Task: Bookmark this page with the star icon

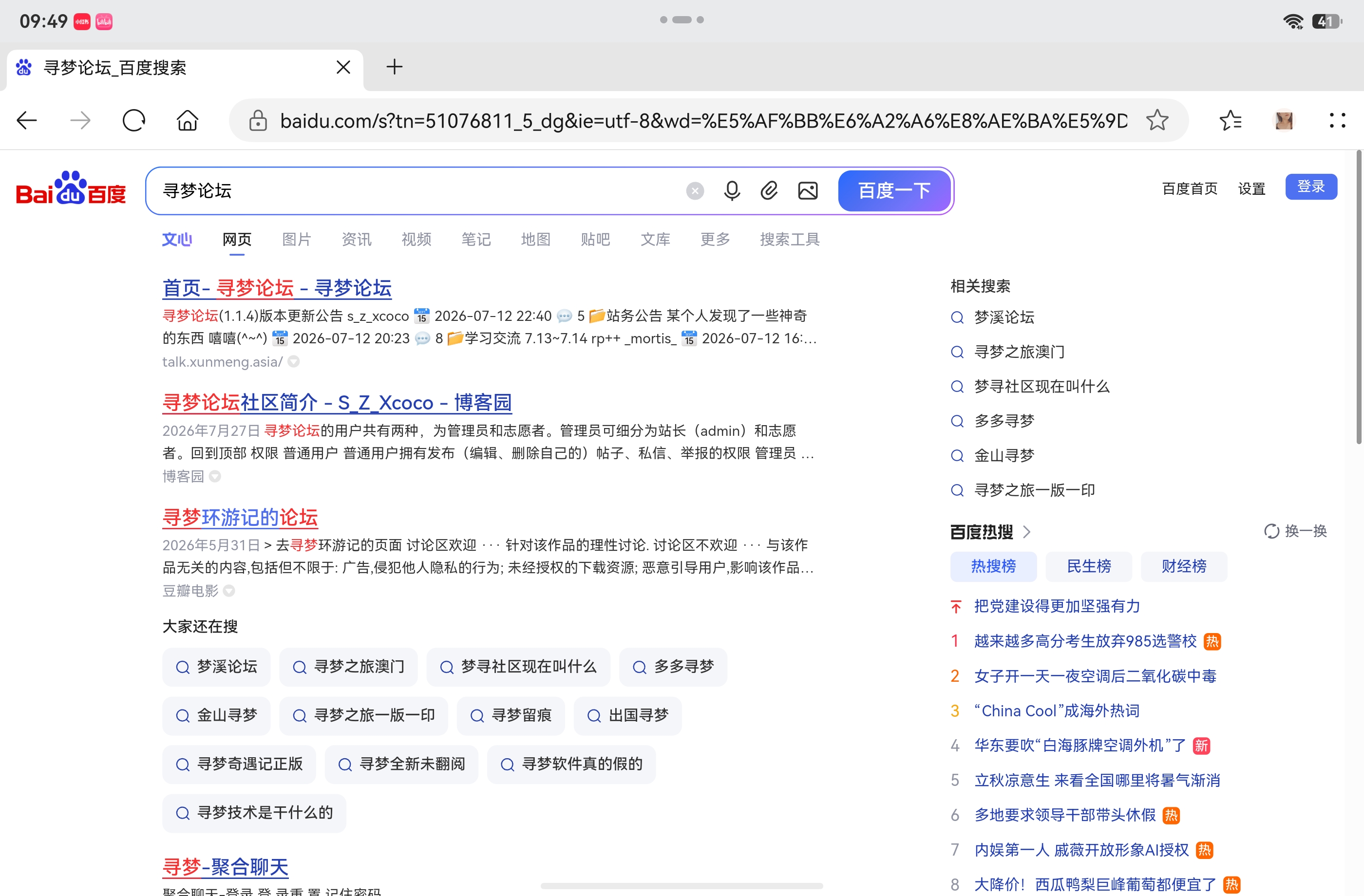Action: click(1157, 120)
